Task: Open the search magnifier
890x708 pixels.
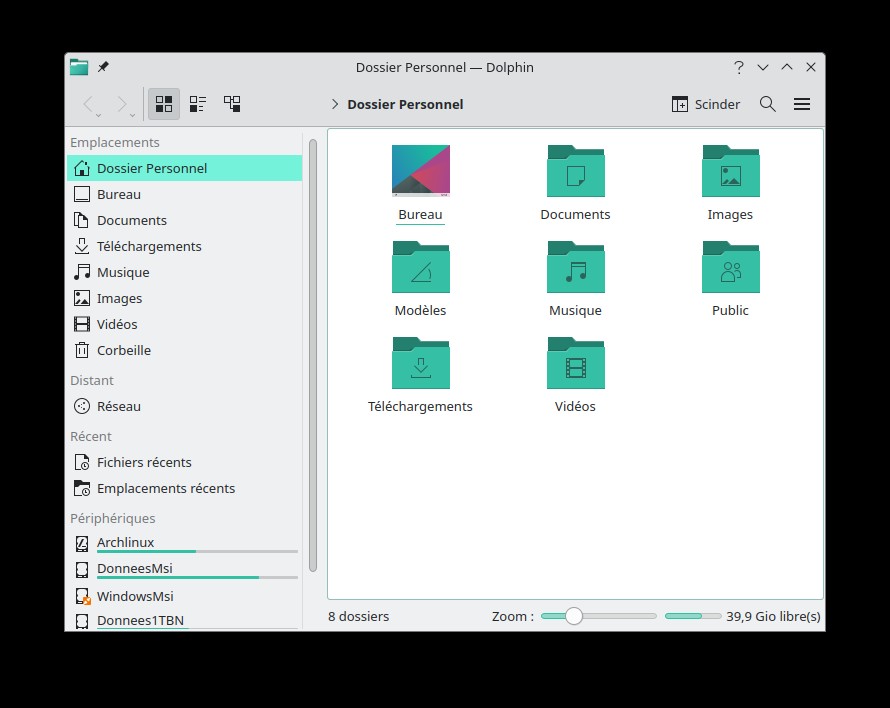Action: tap(767, 104)
